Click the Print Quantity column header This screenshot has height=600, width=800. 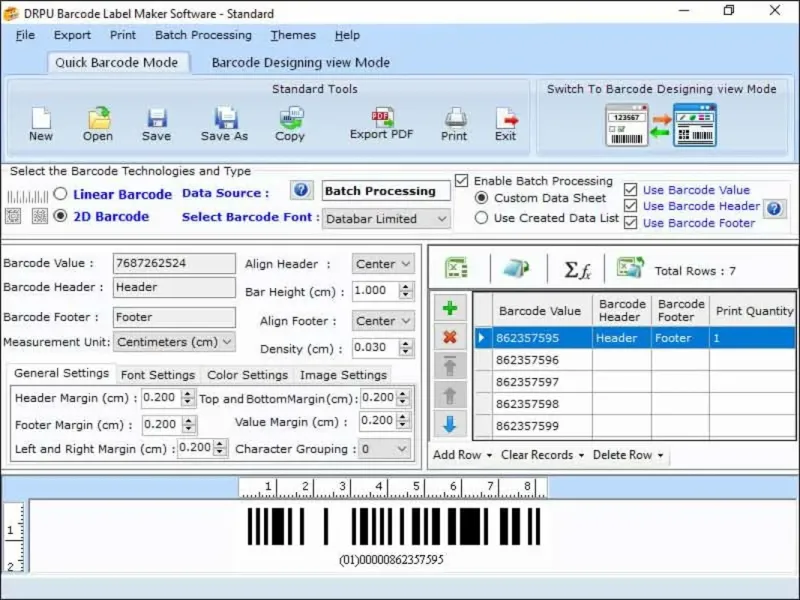pyautogui.click(x=753, y=311)
